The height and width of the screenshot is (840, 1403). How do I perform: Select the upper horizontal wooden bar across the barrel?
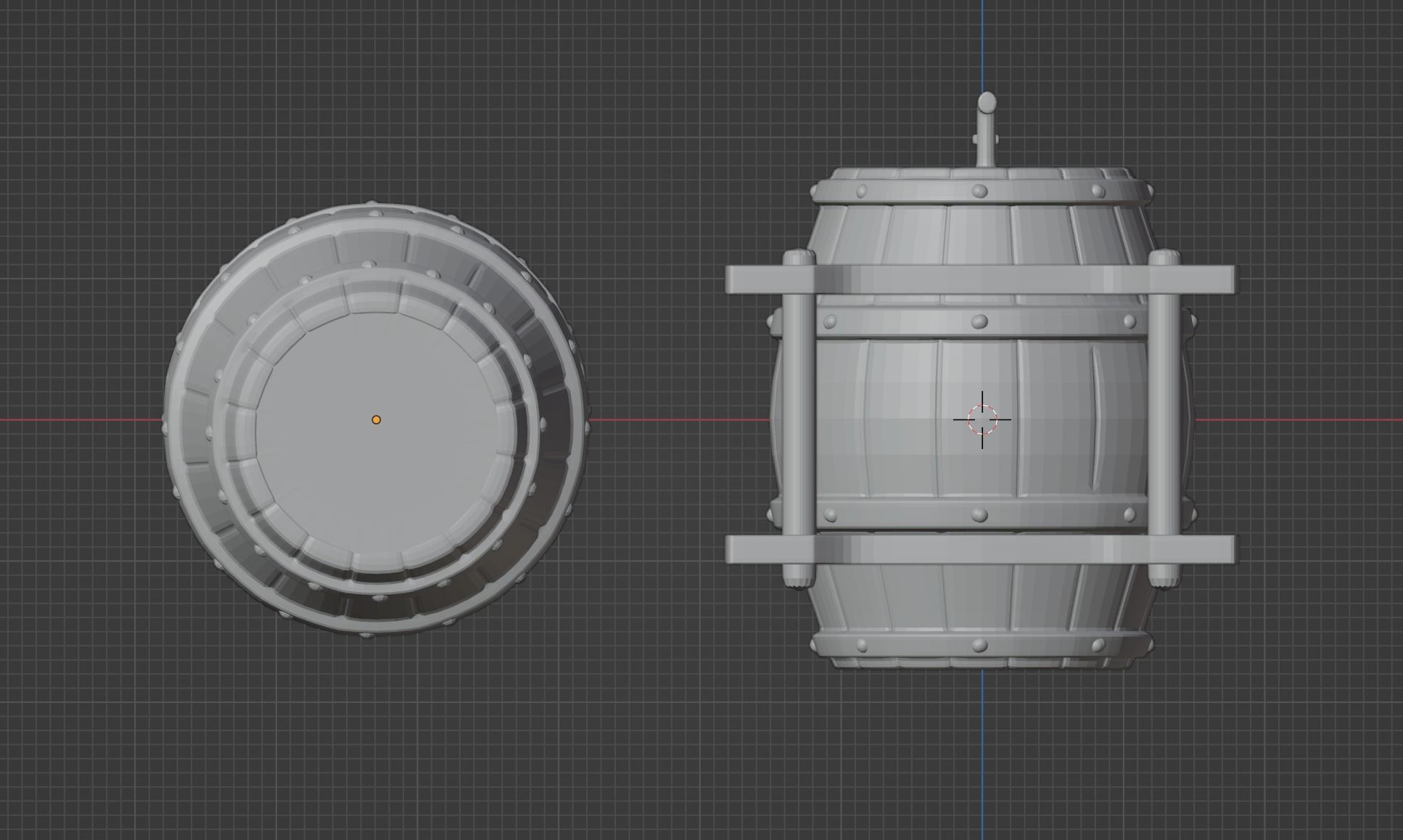[980, 279]
